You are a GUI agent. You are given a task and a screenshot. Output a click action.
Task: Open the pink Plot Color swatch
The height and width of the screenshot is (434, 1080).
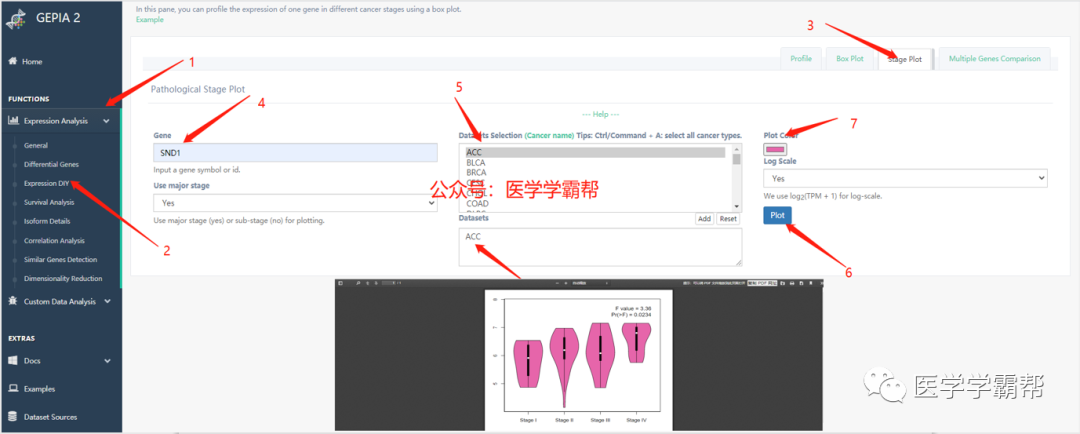click(x=775, y=149)
